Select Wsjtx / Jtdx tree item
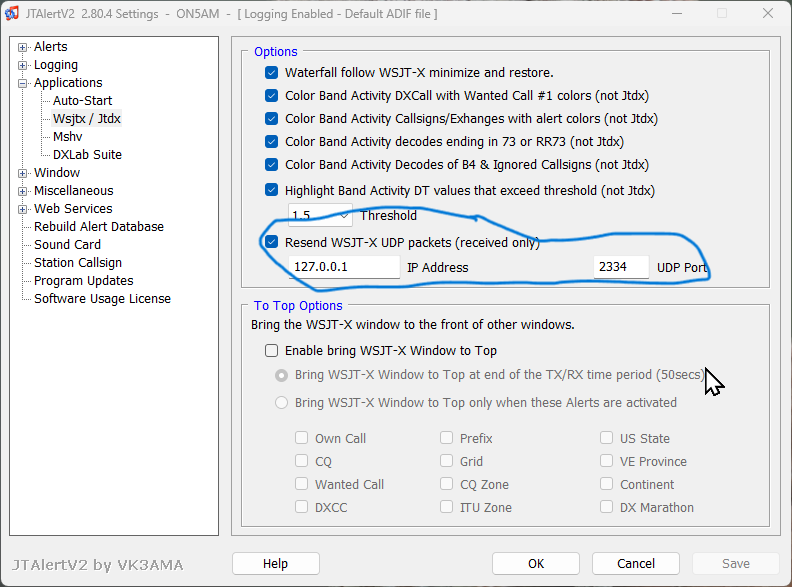Screen dimensions: 792x587 [x=86, y=119]
